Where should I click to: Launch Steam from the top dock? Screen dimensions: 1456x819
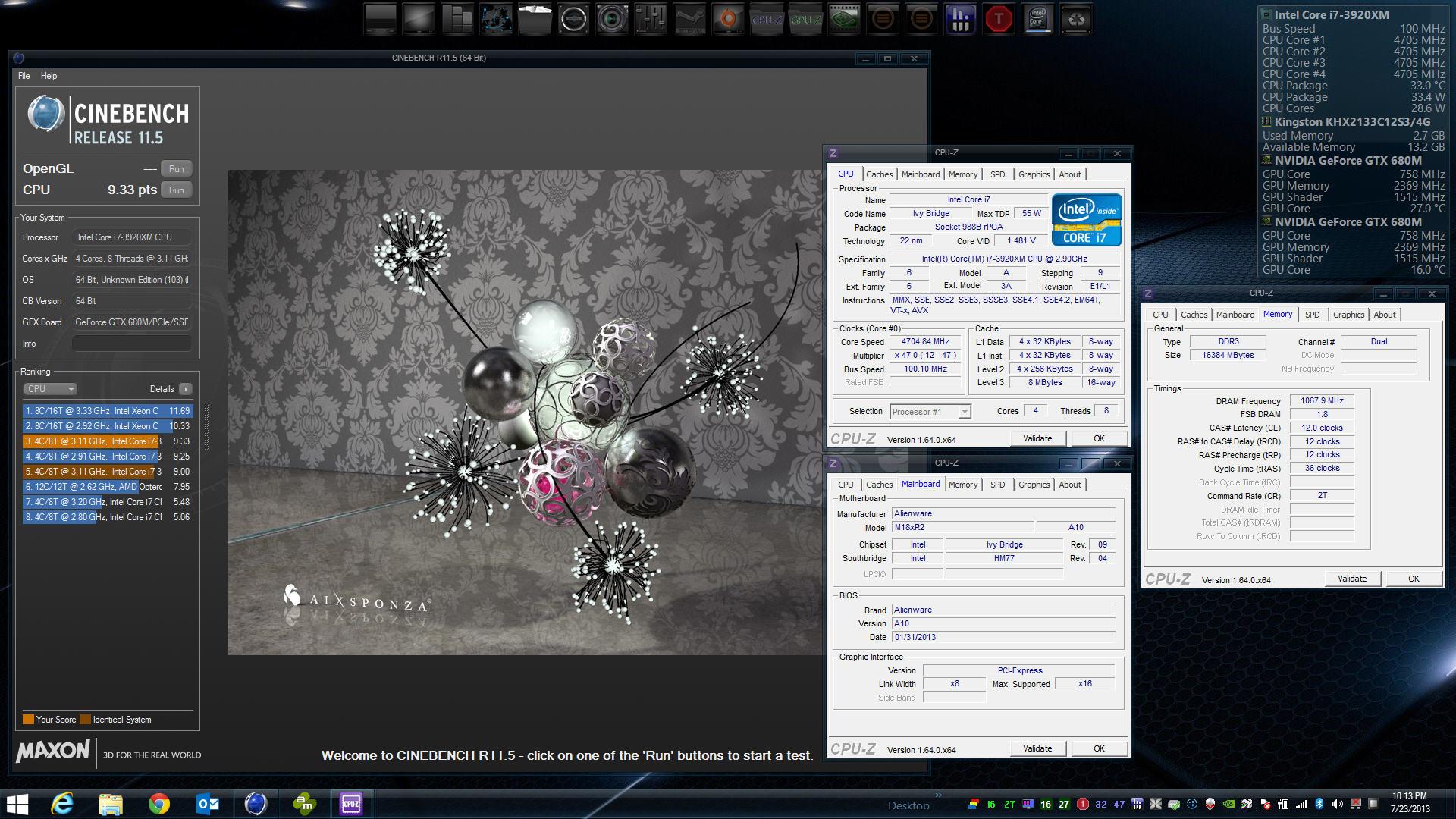[689, 20]
